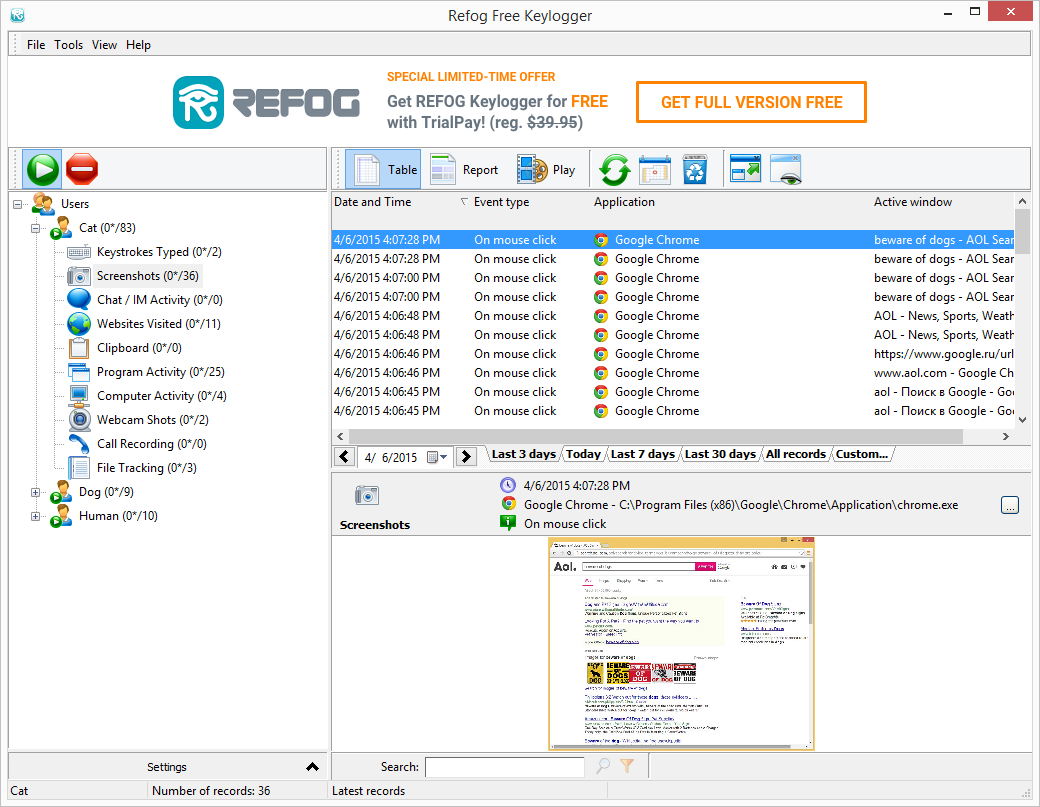Stop monitoring with the red stop button
Screen dimensions: 1040x807
82,169
